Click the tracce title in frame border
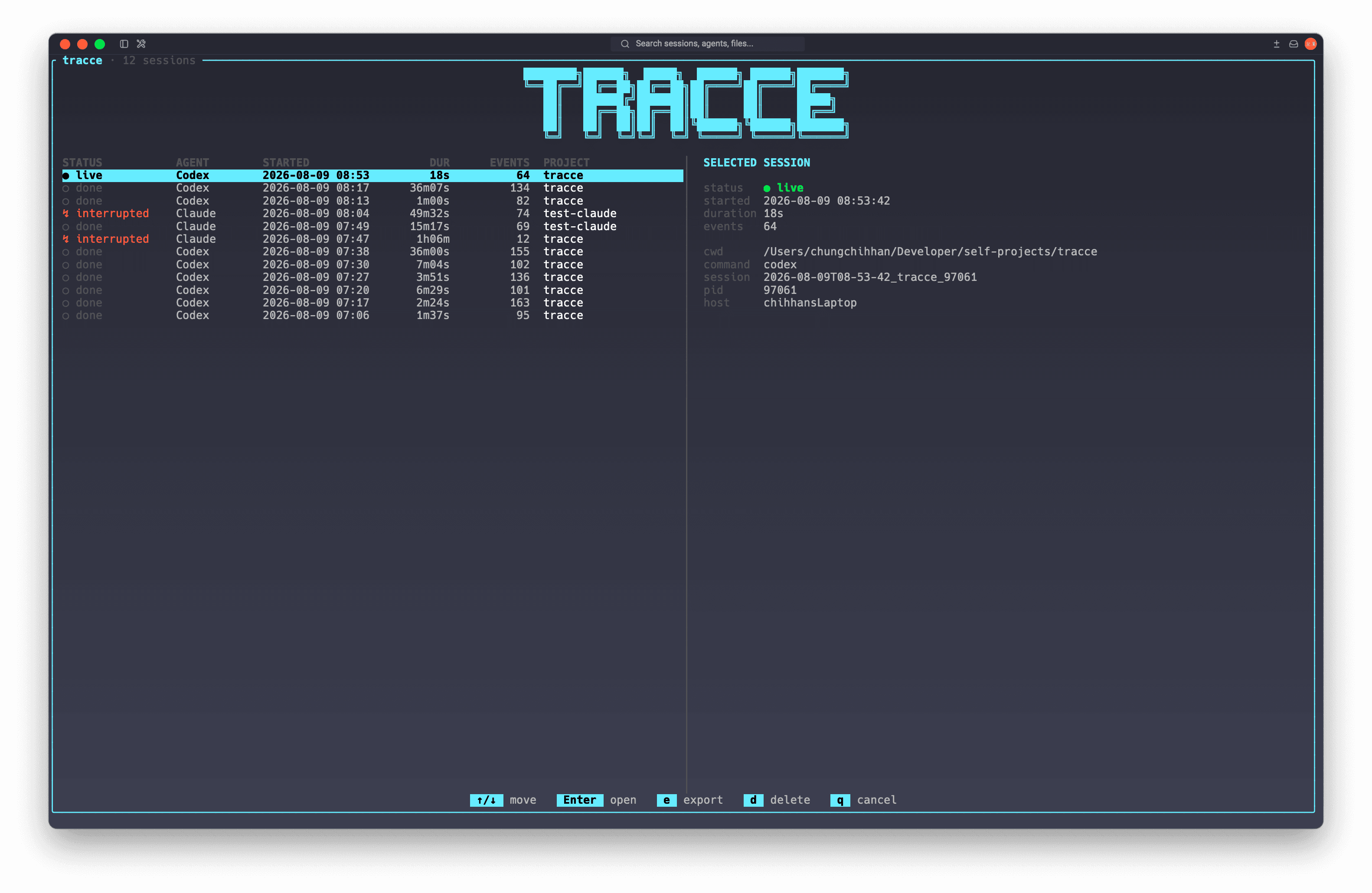The image size is (1372, 893). (x=82, y=61)
